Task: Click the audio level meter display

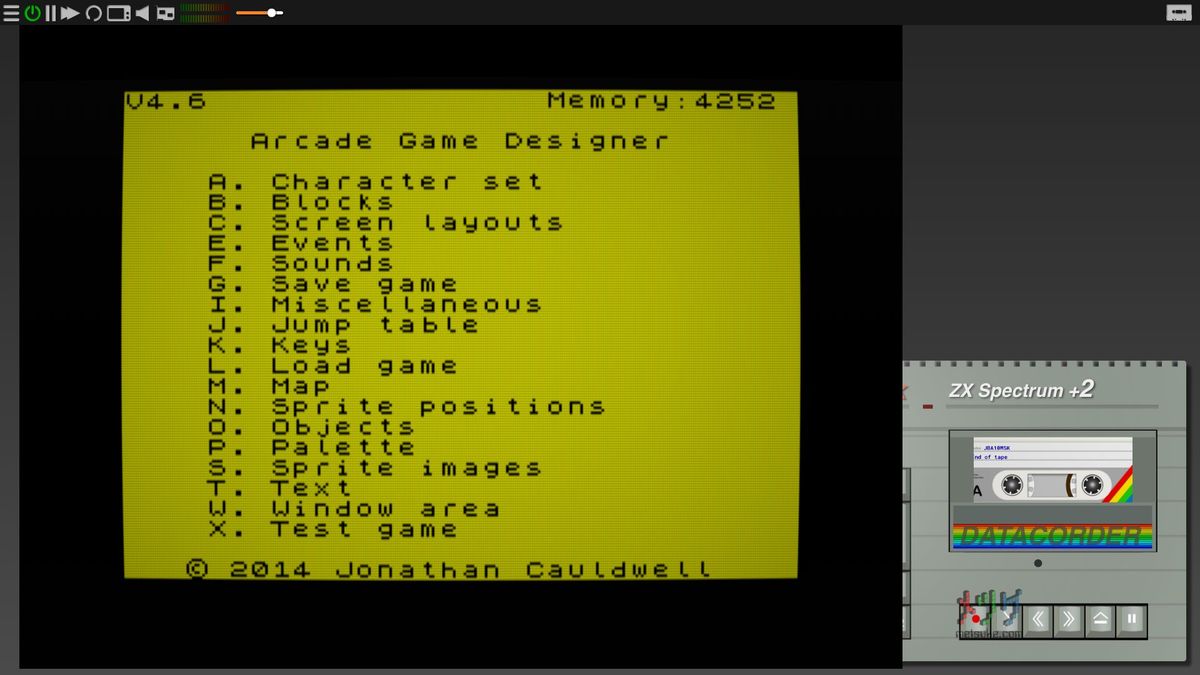Action: click(205, 13)
